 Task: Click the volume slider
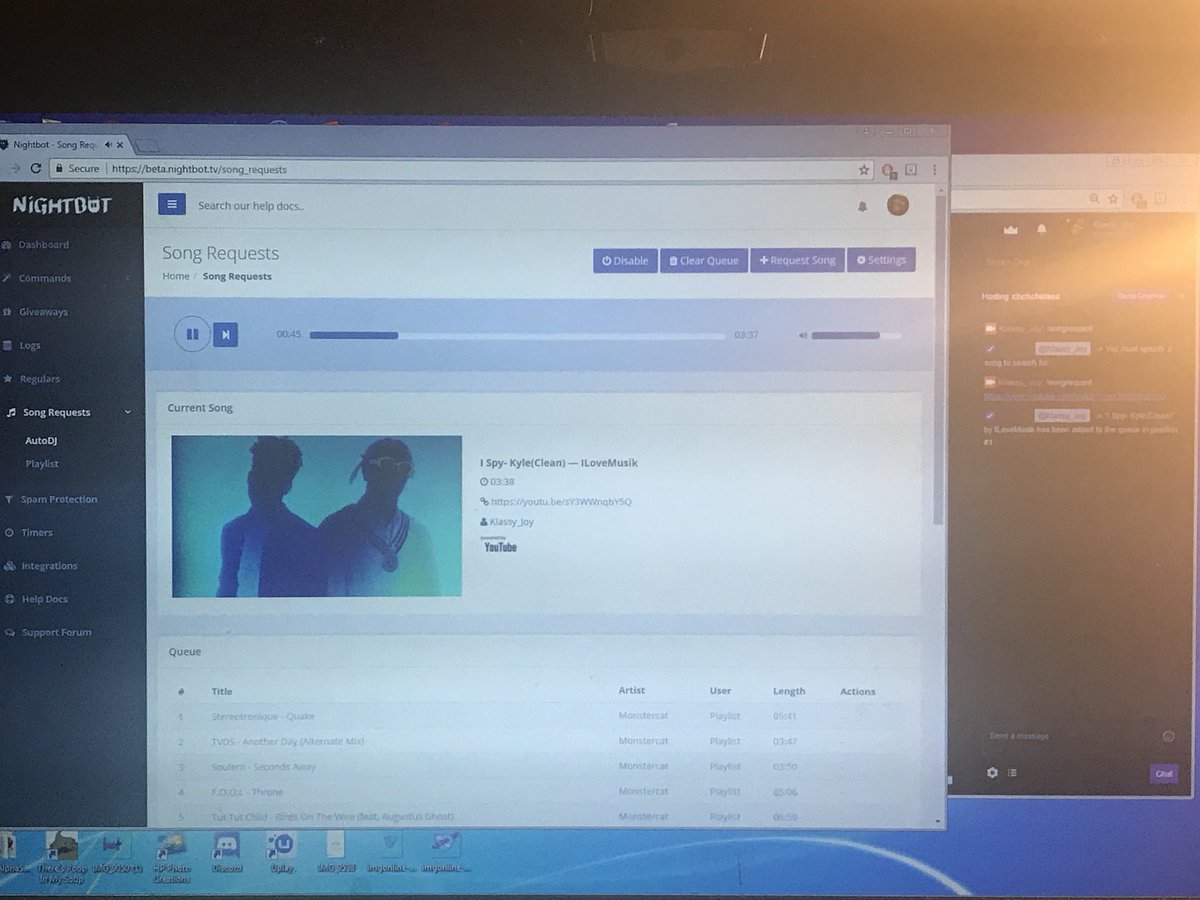[856, 335]
